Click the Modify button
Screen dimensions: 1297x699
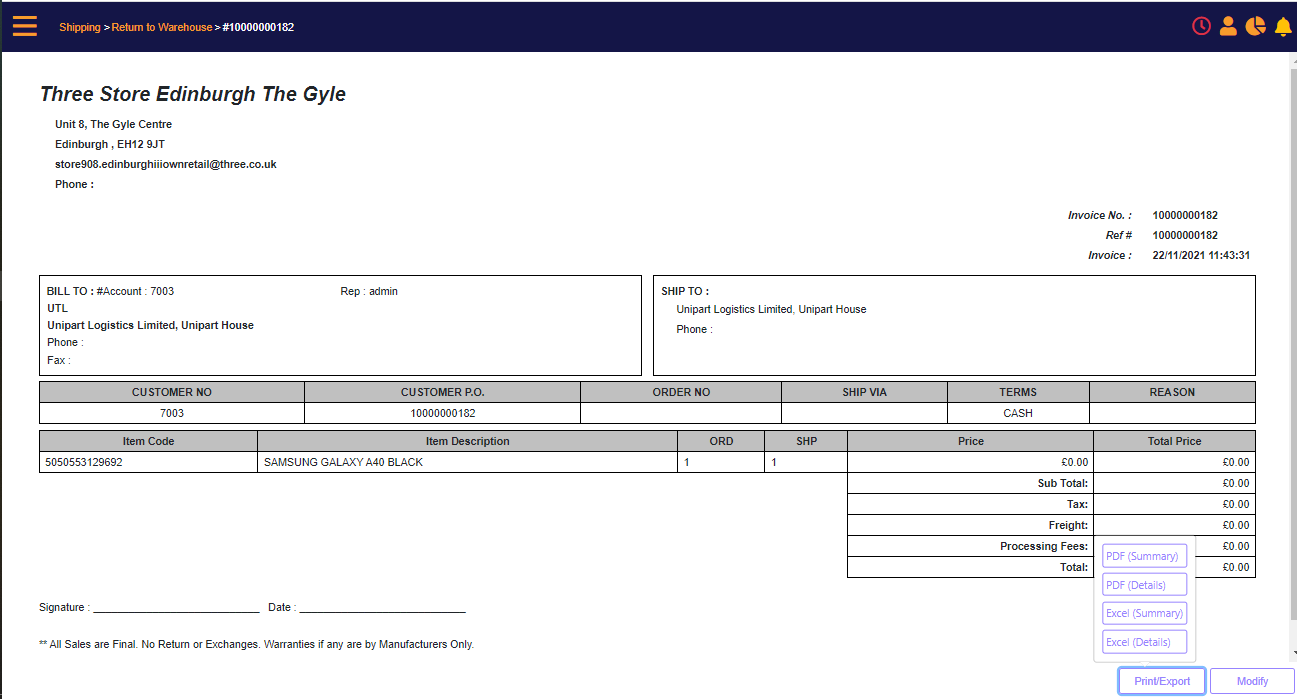pos(1252,681)
